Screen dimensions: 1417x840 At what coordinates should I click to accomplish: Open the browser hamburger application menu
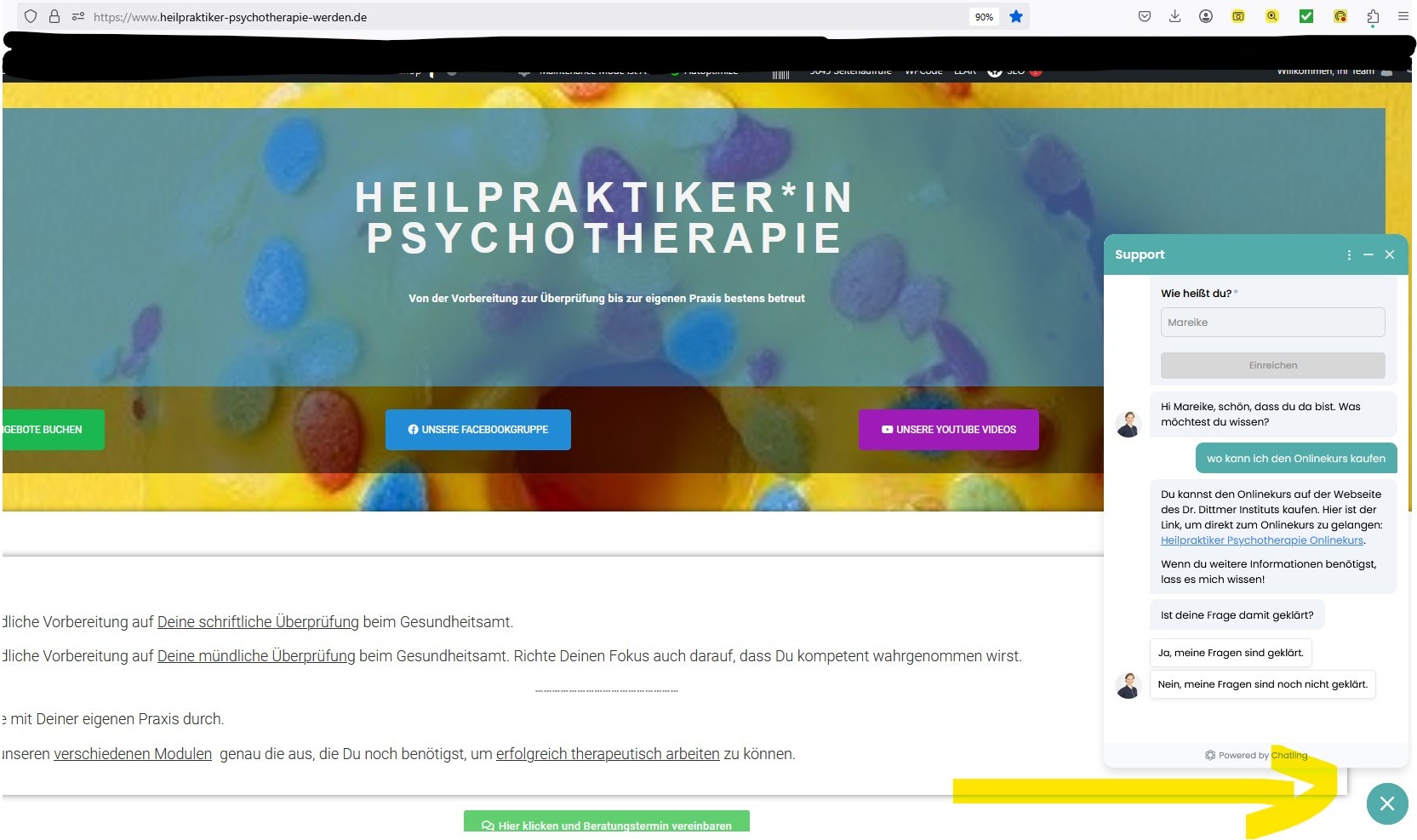tap(1403, 16)
